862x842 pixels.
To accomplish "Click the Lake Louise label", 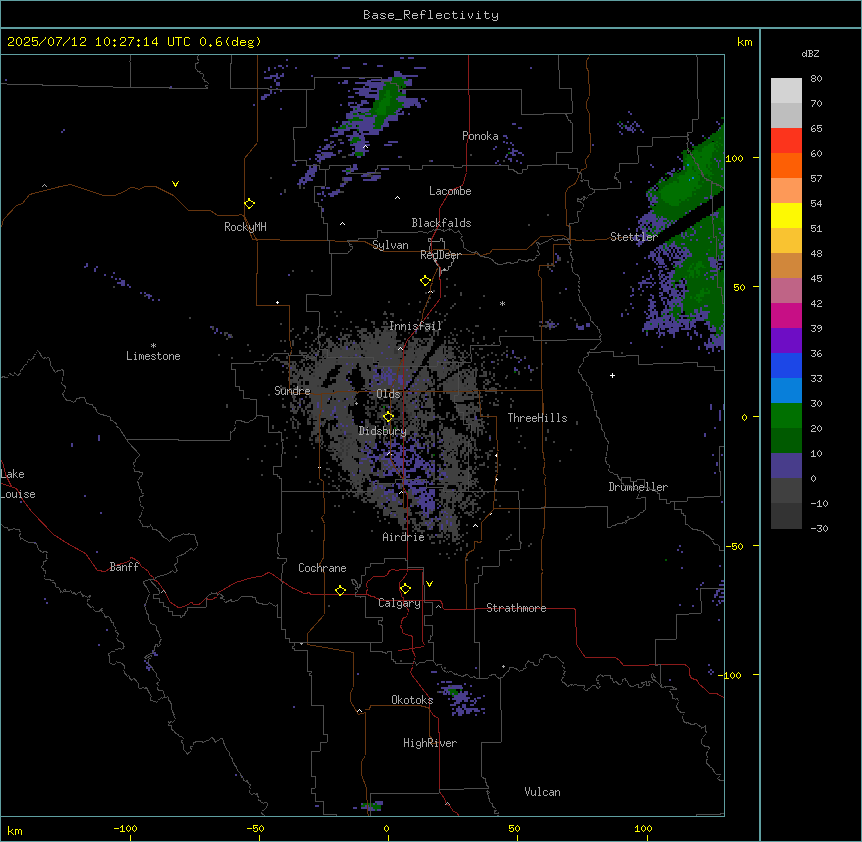I will [x=18, y=484].
